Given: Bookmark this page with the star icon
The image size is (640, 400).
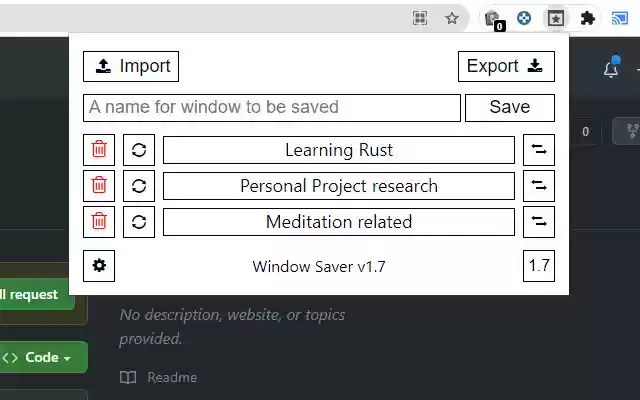Looking at the screenshot, I should [452, 18].
